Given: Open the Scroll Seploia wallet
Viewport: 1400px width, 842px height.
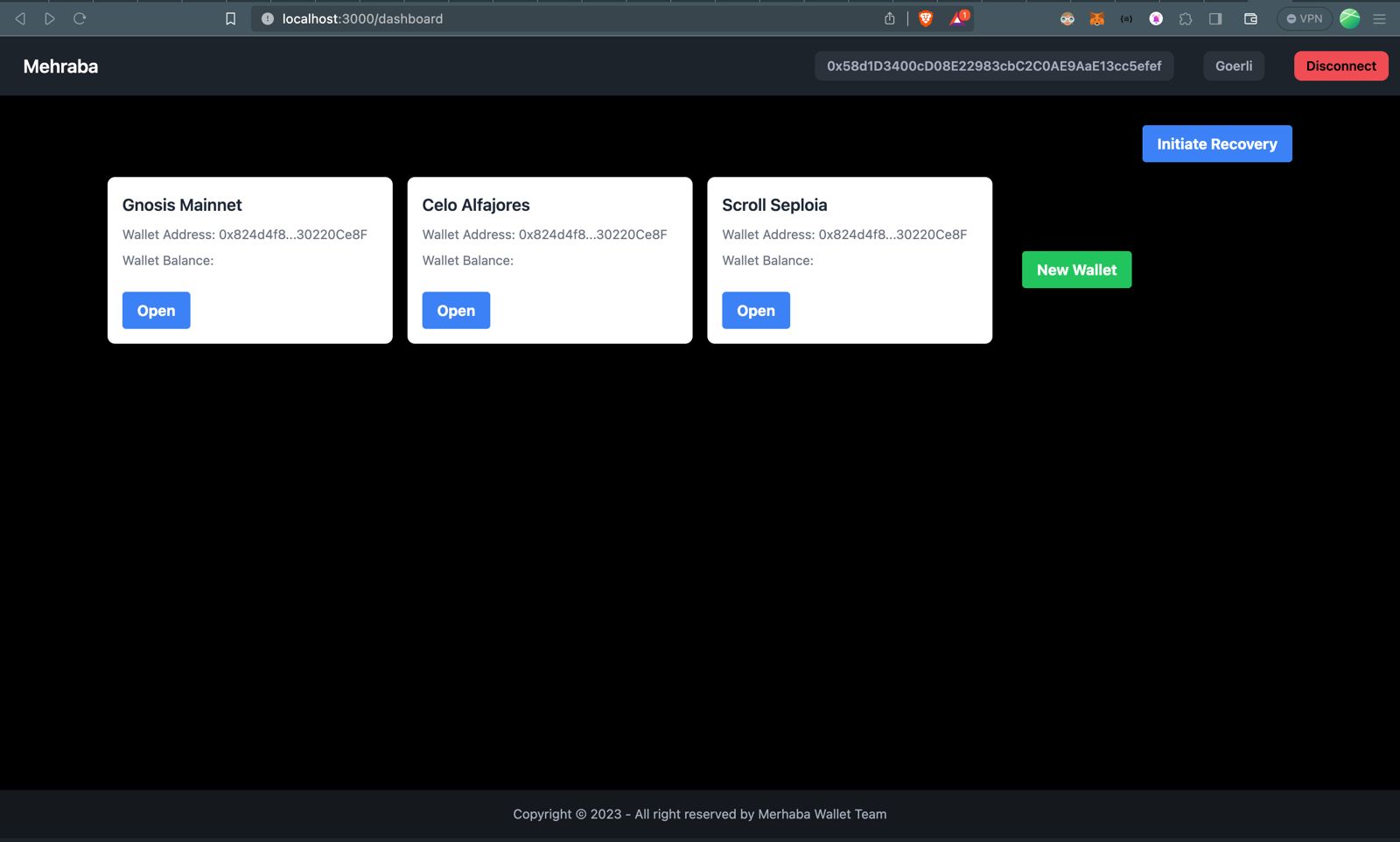Looking at the screenshot, I should [x=755, y=310].
